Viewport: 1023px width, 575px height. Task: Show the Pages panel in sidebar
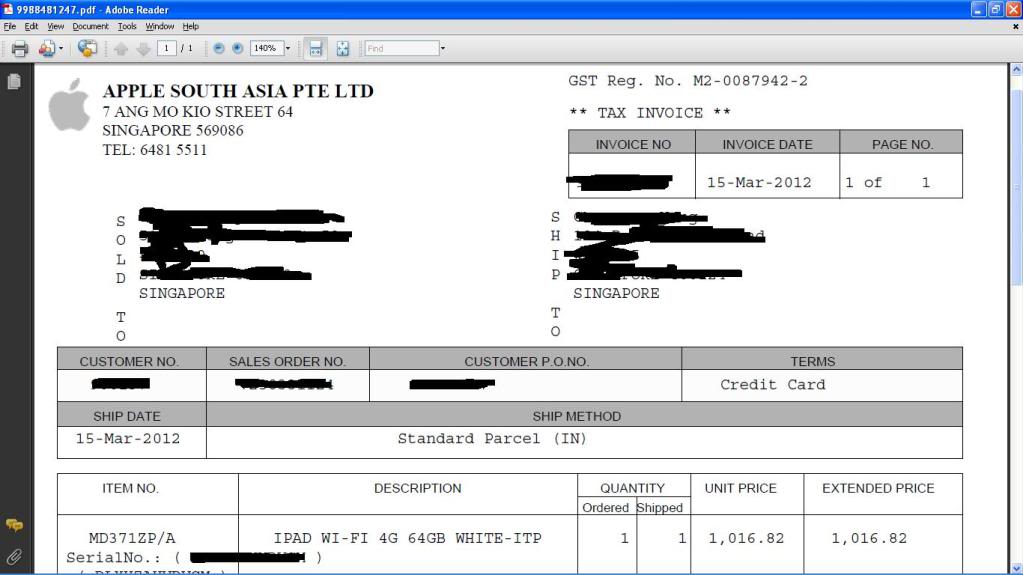14,82
